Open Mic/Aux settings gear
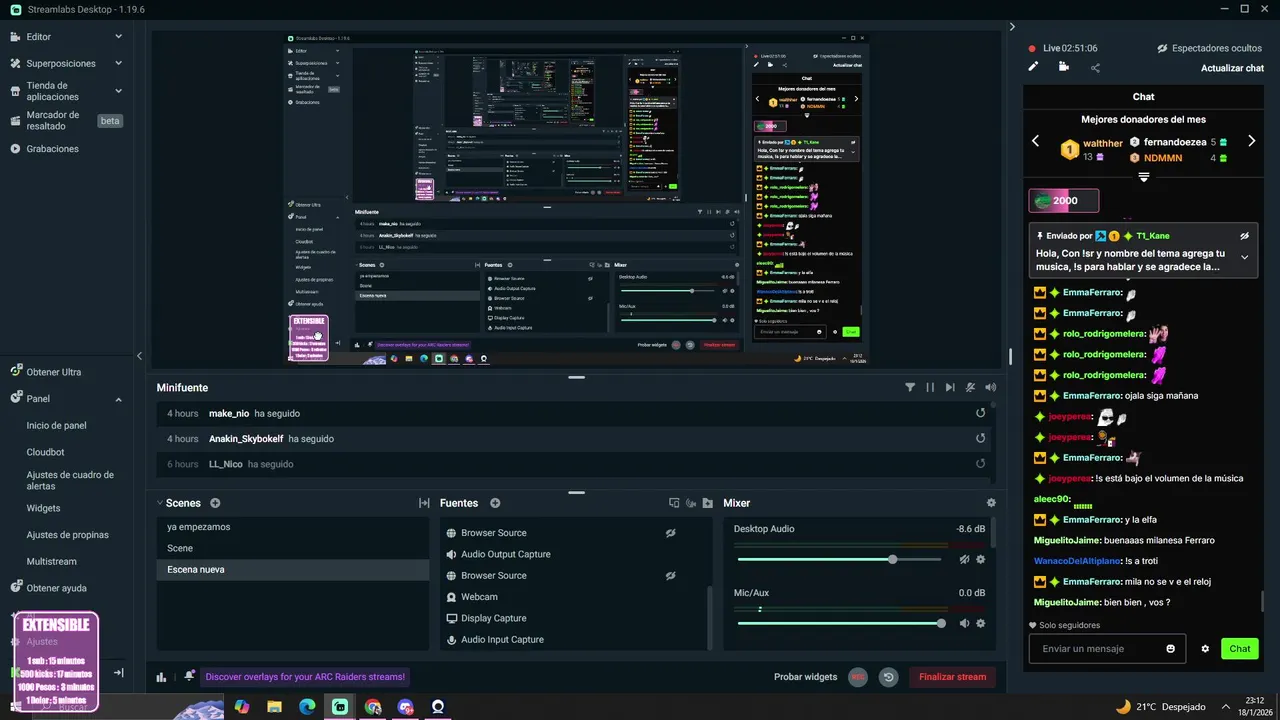1280x720 pixels. coord(981,623)
